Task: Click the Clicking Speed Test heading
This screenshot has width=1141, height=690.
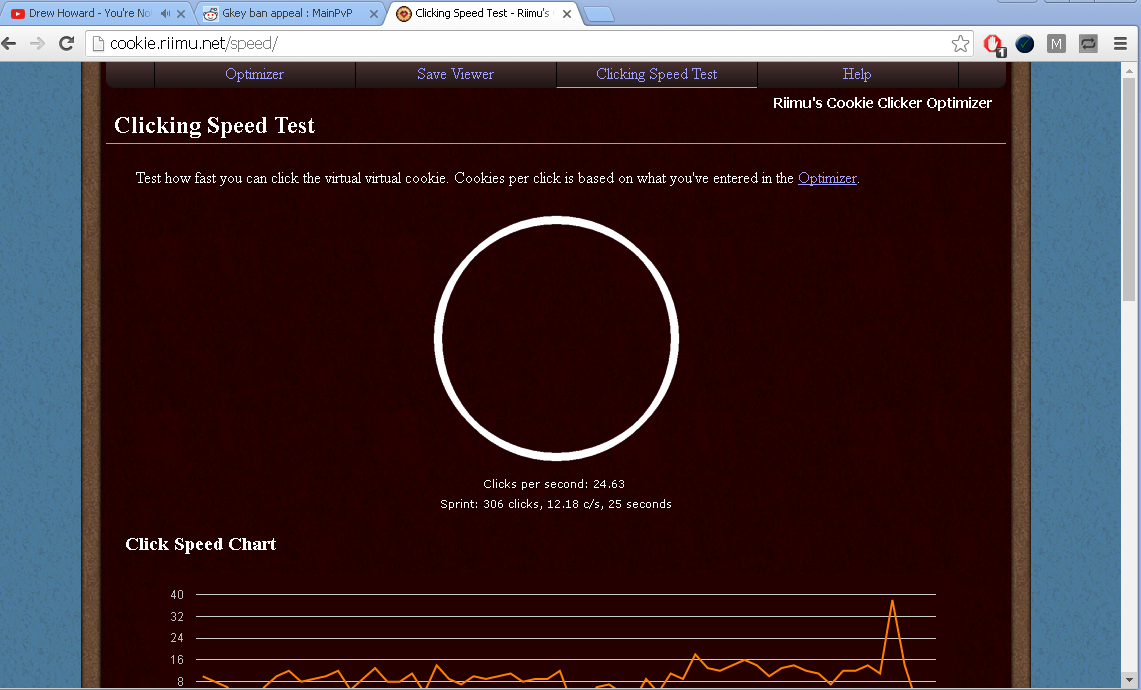Action: [215, 126]
